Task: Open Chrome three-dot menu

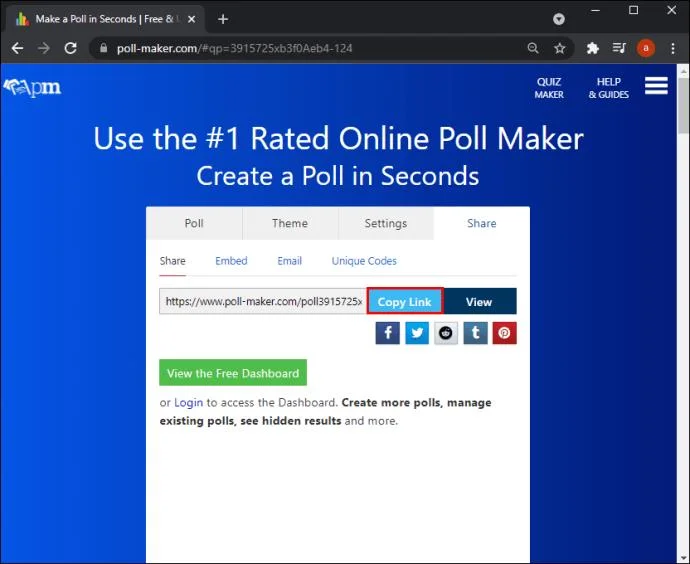Action: pyautogui.click(x=673, y=48)
